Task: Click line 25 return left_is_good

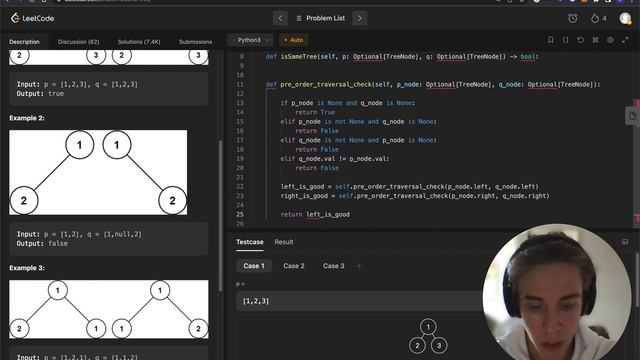Action: [315, 214]
